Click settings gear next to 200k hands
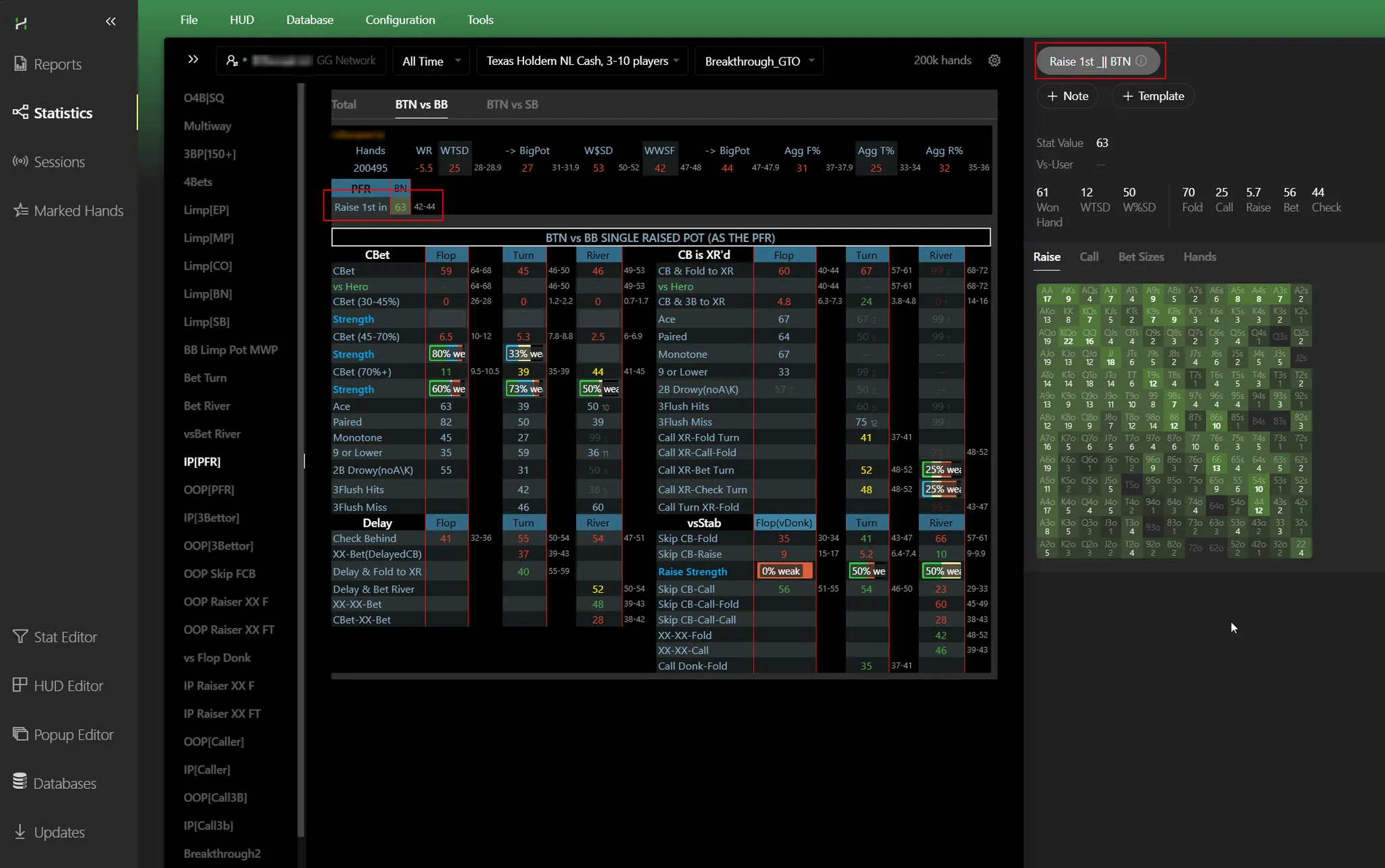This screenshot has width=1385, height=868. (994, 61)
